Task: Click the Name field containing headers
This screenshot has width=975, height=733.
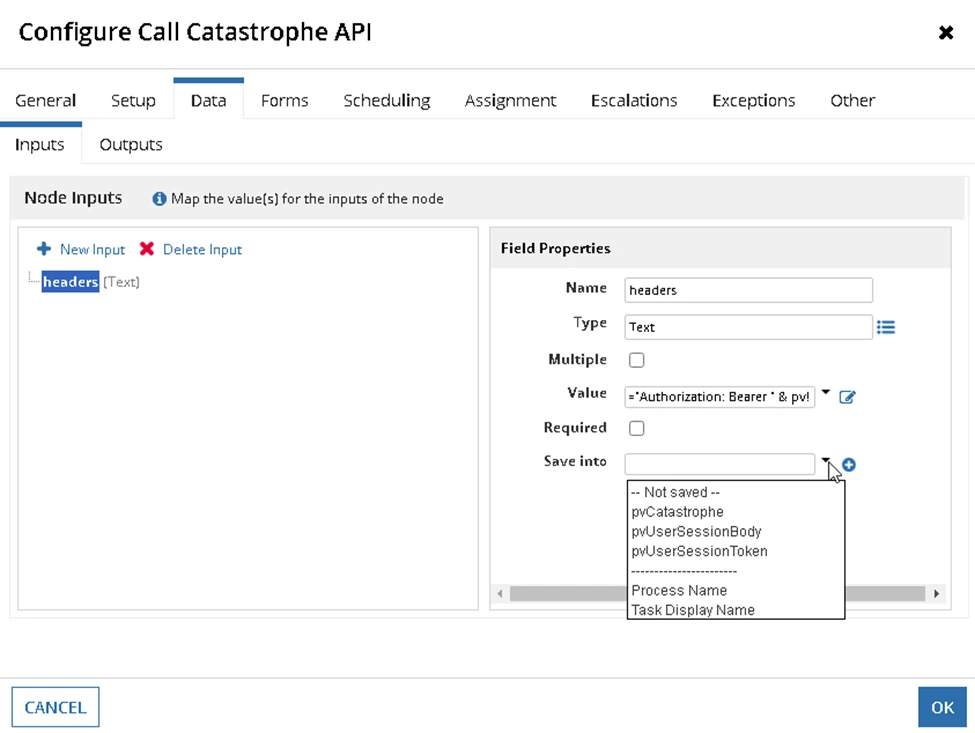Action: point(748,290)
